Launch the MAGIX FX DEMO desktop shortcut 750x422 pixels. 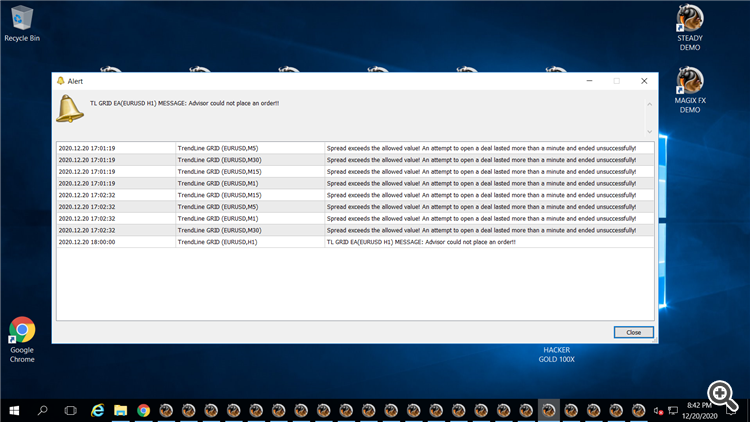pyautogui.click(x=690, y=90)
